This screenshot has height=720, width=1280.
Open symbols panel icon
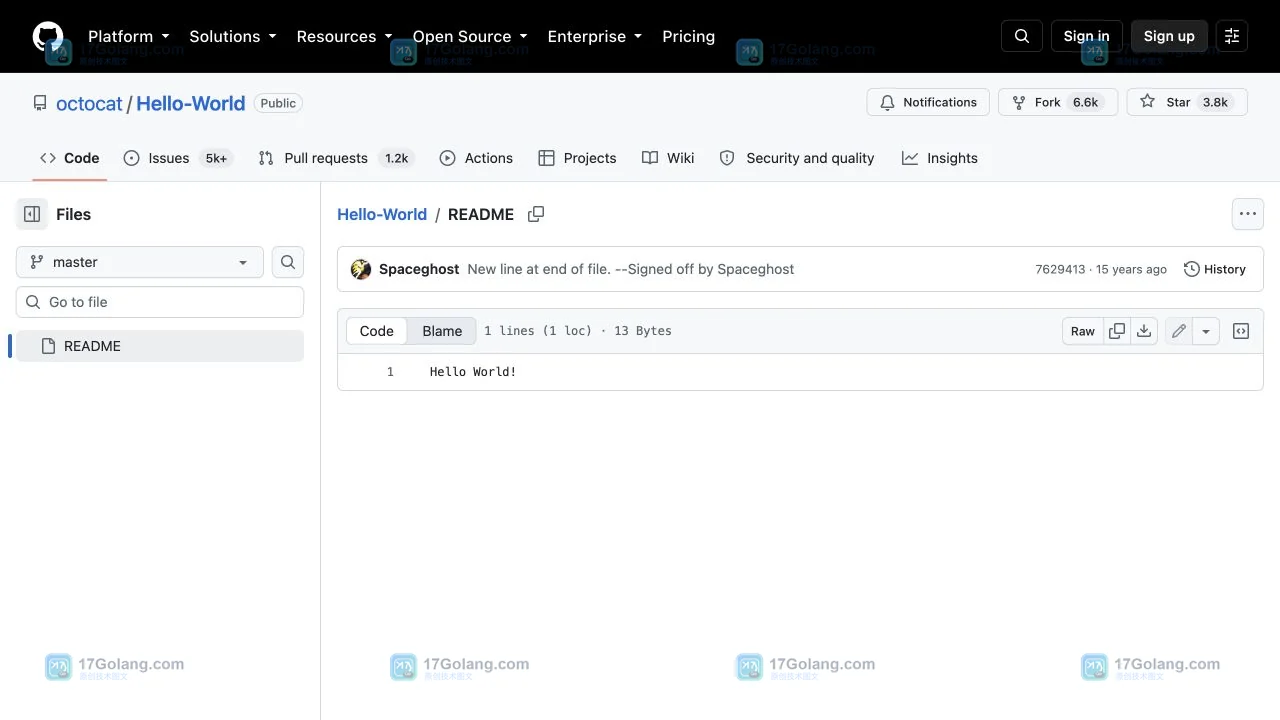point(1241,331)
